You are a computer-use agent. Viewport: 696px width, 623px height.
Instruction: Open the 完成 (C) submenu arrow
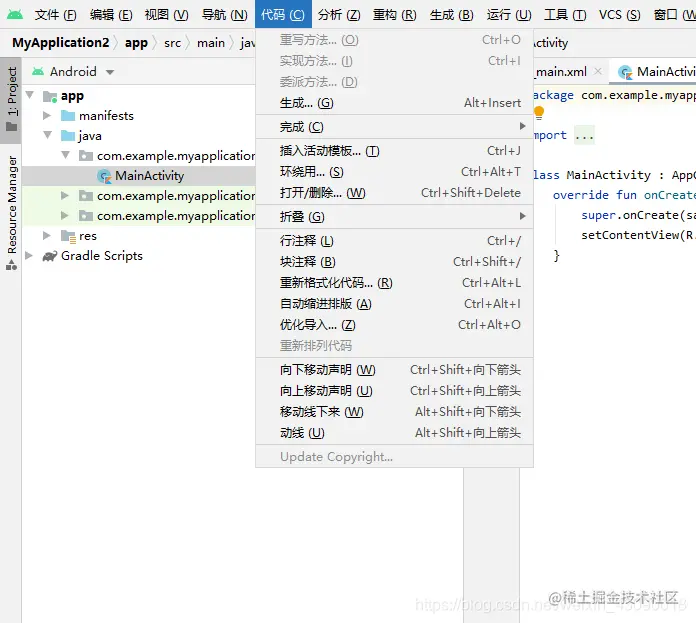click(522, 126)
